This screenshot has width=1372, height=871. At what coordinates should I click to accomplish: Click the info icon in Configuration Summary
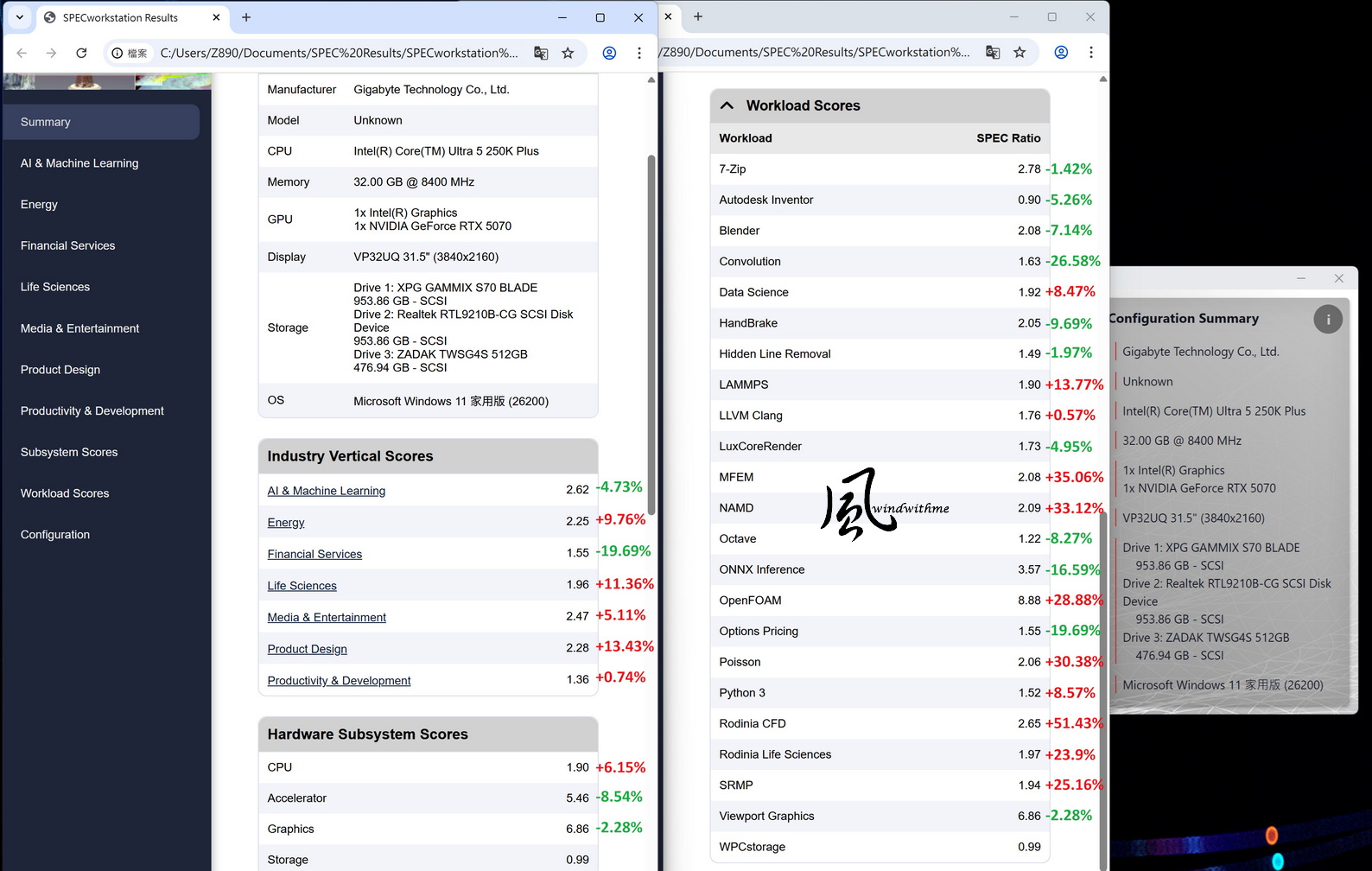click(1328, 319)
